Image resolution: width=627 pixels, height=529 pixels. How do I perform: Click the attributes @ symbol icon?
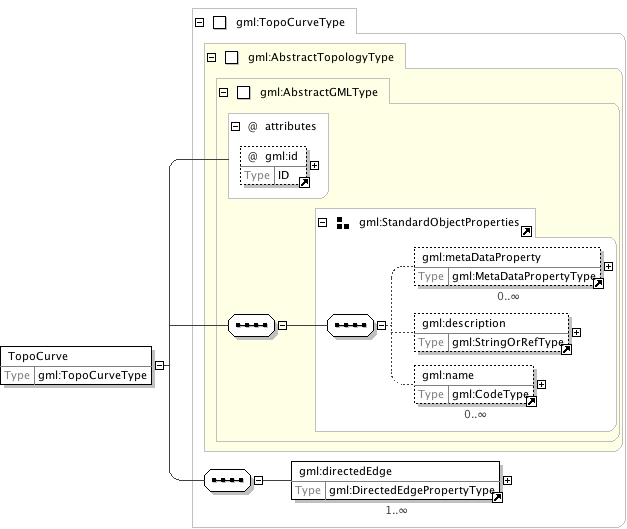coord(252,127)
